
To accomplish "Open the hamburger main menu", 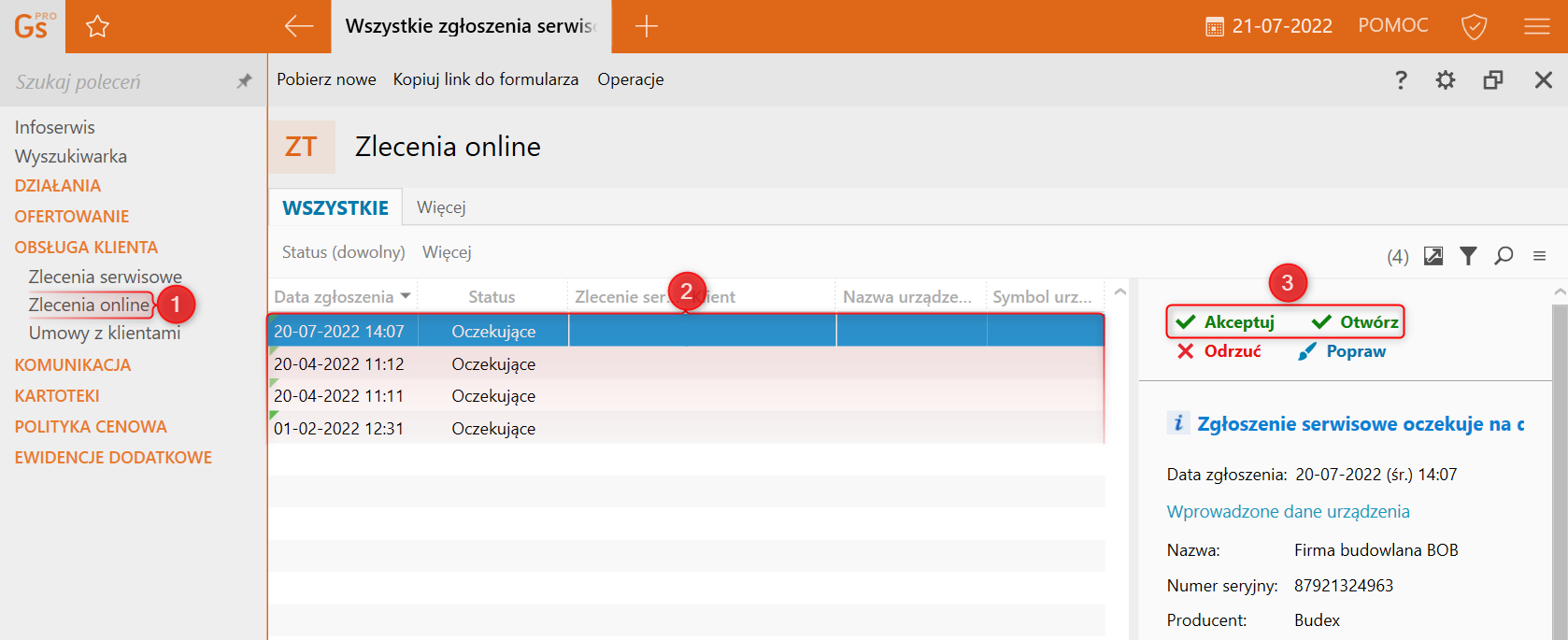I will point(1536,26).
